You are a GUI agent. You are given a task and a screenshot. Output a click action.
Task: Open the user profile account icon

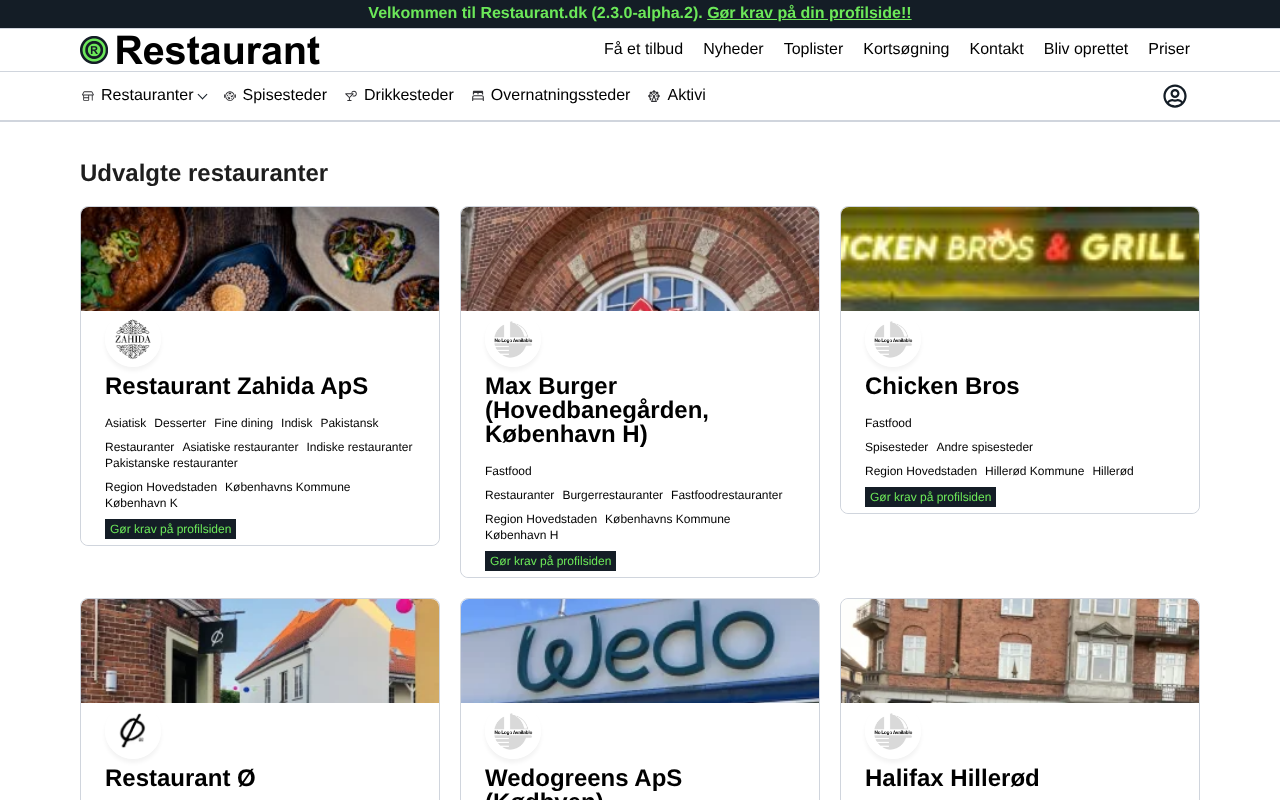tap(1175, 96)
